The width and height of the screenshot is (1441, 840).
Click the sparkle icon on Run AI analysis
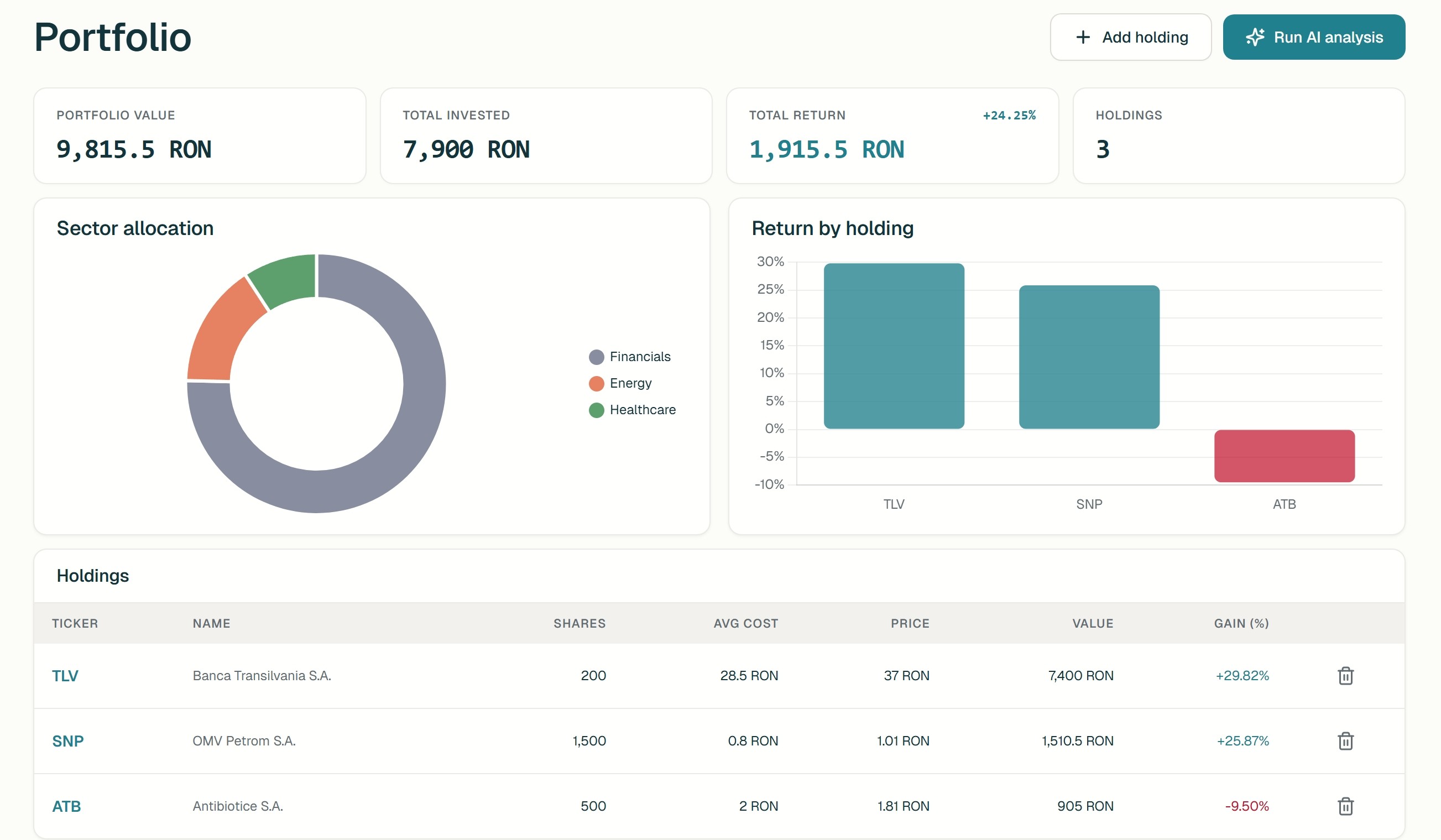point(1255,37)
